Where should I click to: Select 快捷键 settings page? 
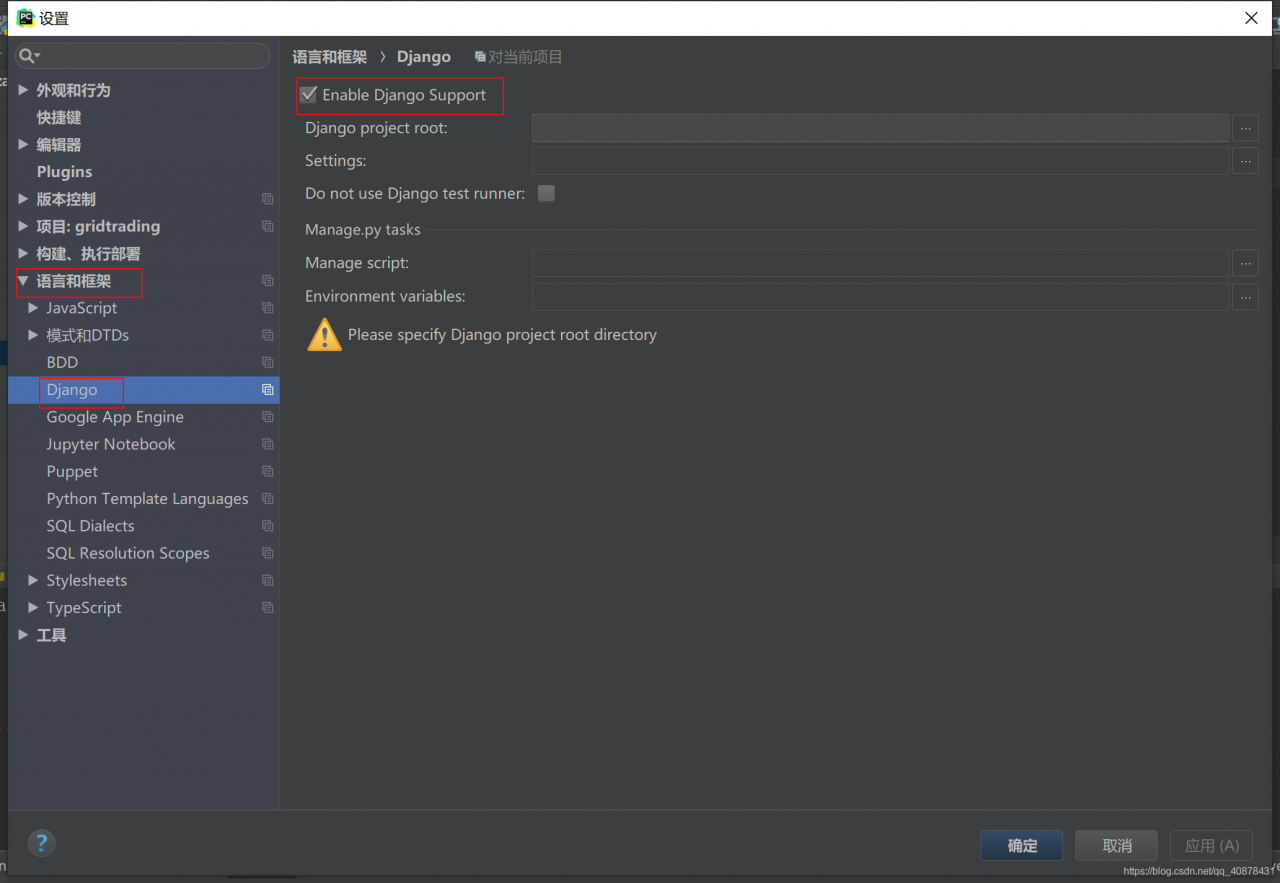click(x=59, y=117)
